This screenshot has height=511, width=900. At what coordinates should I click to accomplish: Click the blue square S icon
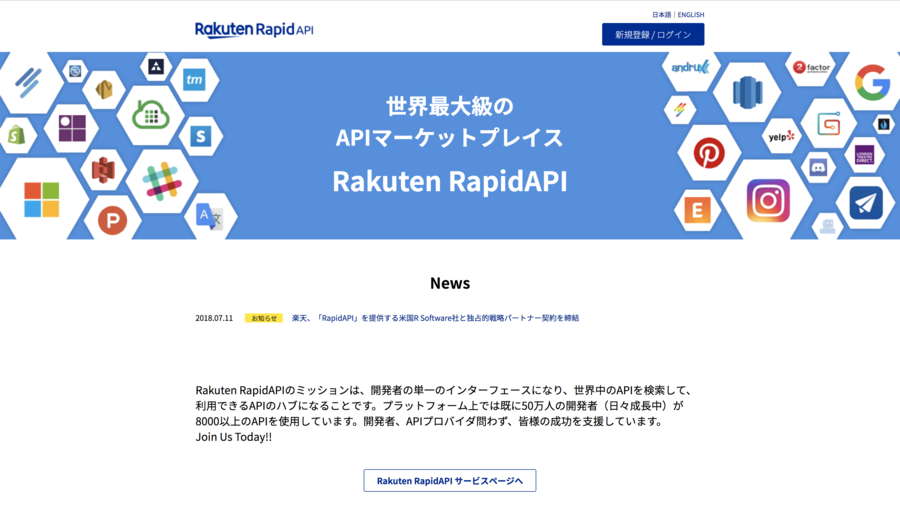pos(200,137)
